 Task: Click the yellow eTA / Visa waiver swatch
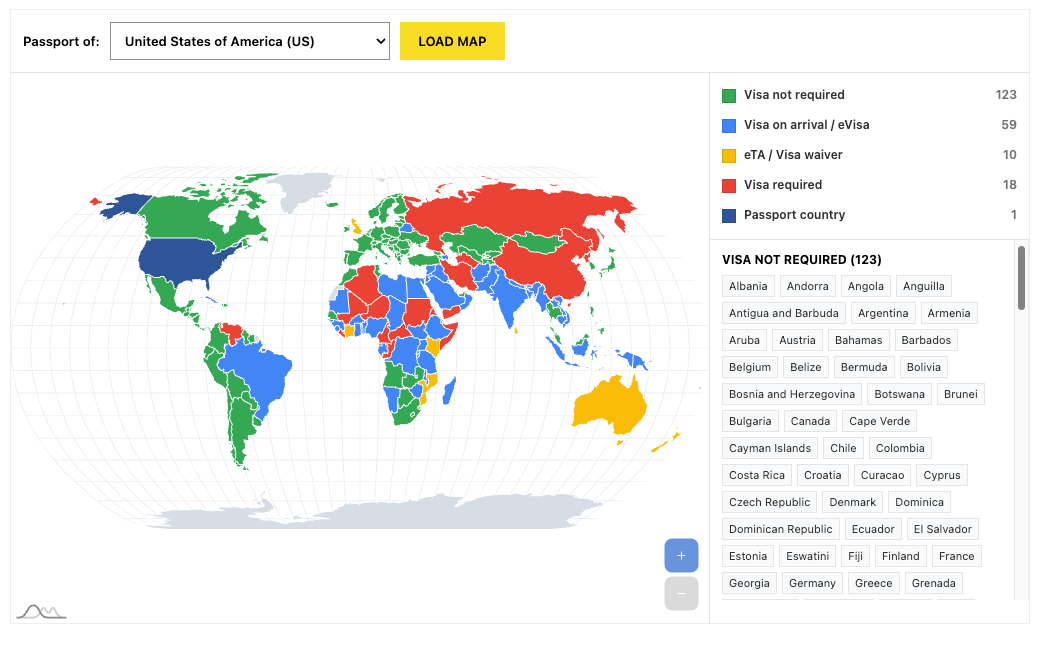click(x=729, y=155)
